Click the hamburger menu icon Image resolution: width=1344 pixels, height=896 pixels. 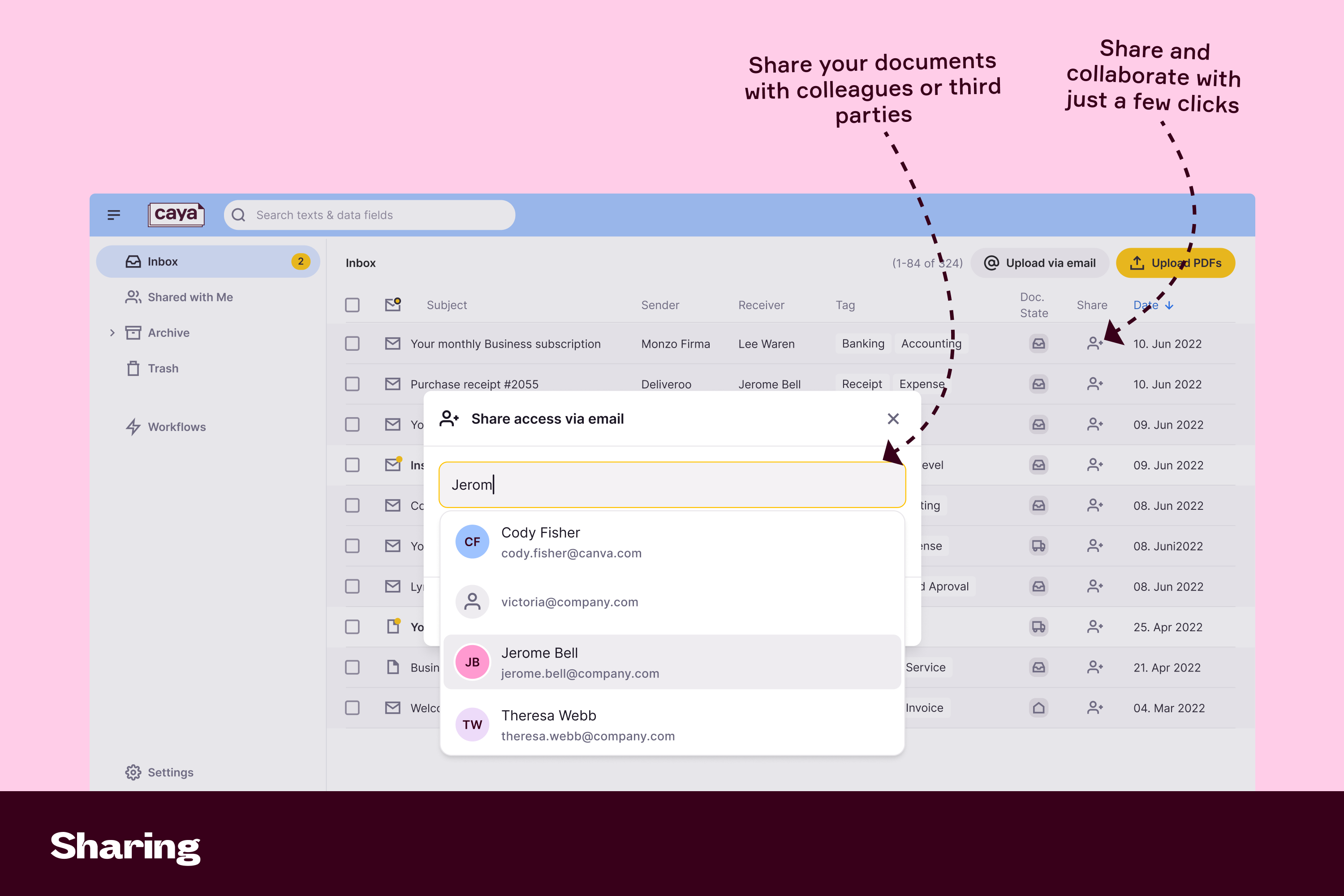tap(114, 215)
